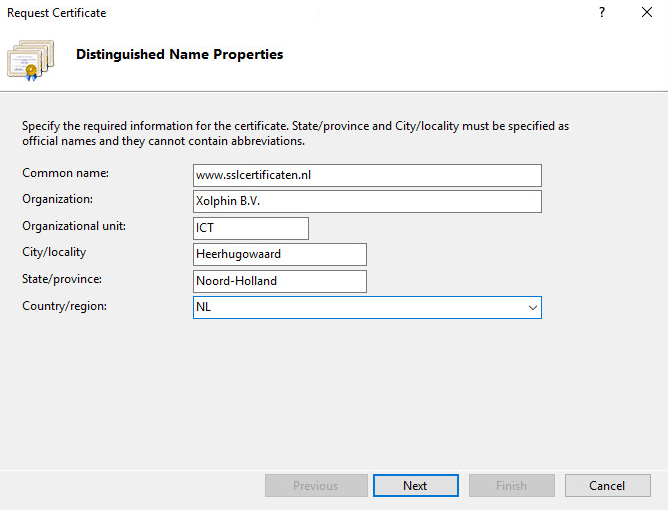Cancel the certificate request

[x=607, y=486]
